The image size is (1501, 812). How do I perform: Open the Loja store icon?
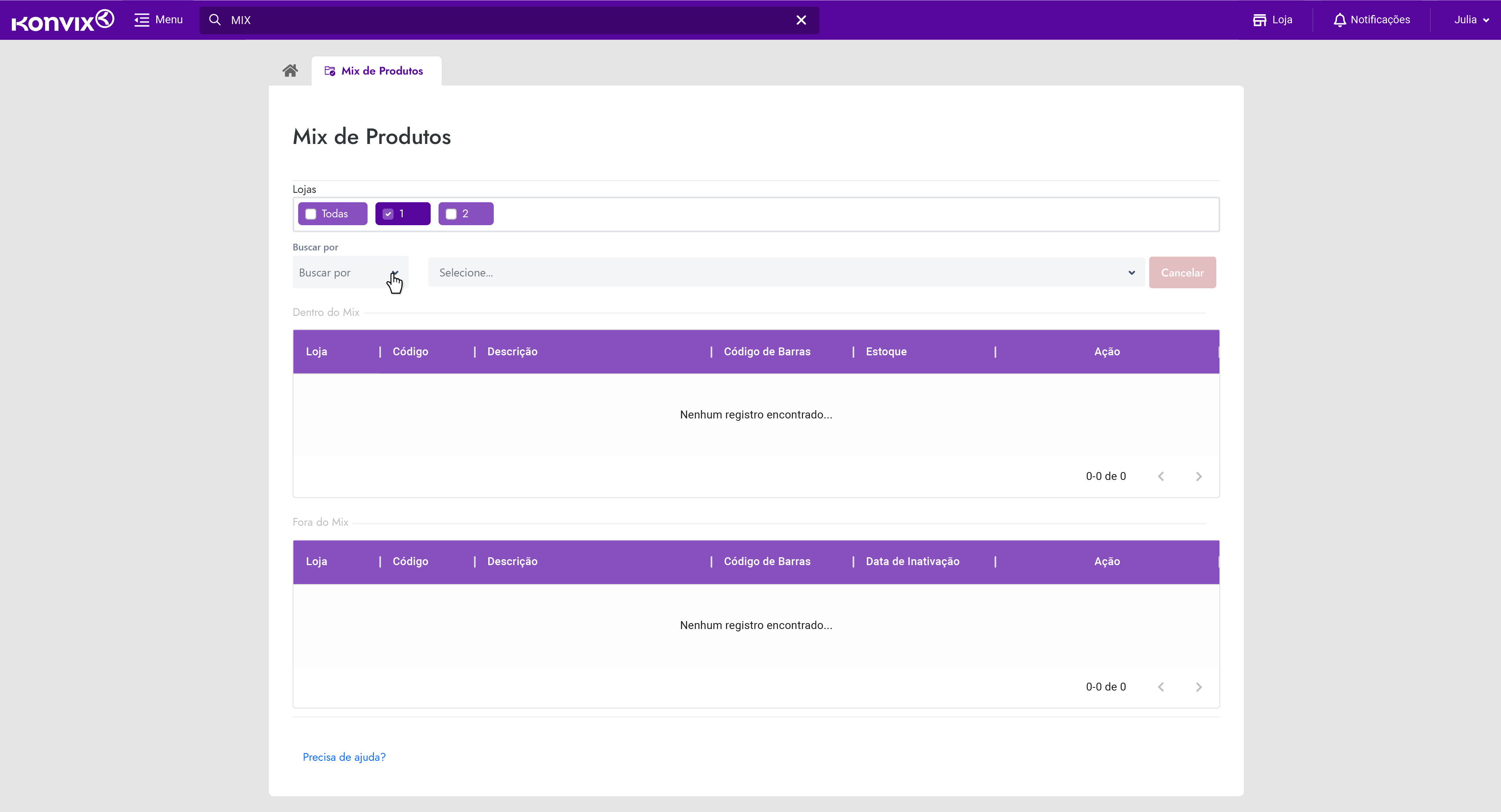tap(1260, 20)
